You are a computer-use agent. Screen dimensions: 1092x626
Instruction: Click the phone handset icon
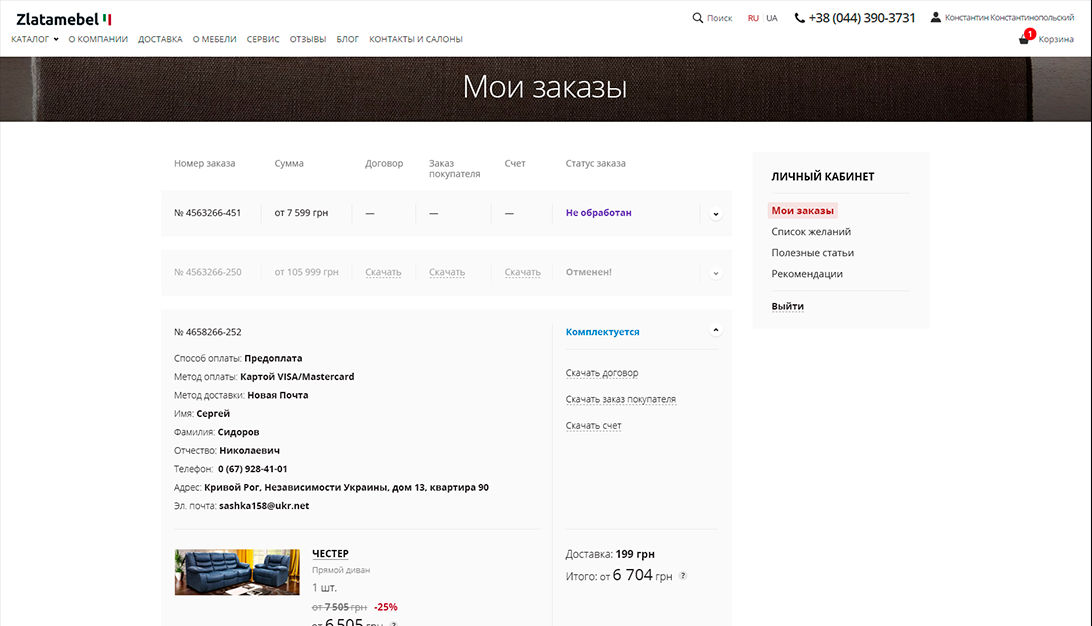pos(800,18)
